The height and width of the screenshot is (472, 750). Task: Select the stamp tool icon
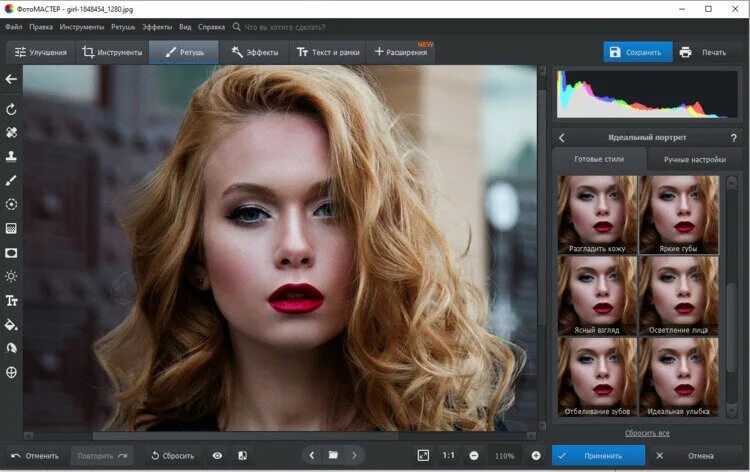pyautogui.click(x=11, y=156)
